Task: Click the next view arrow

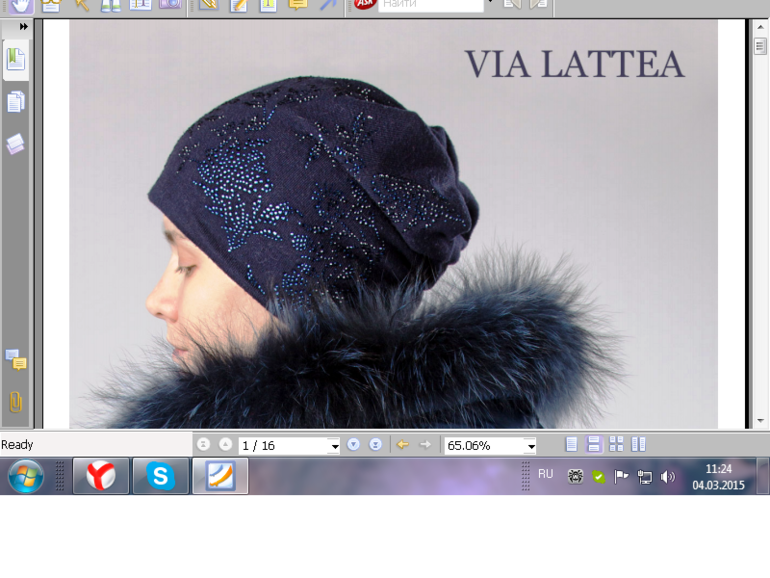Action: [x=426, y=445]
